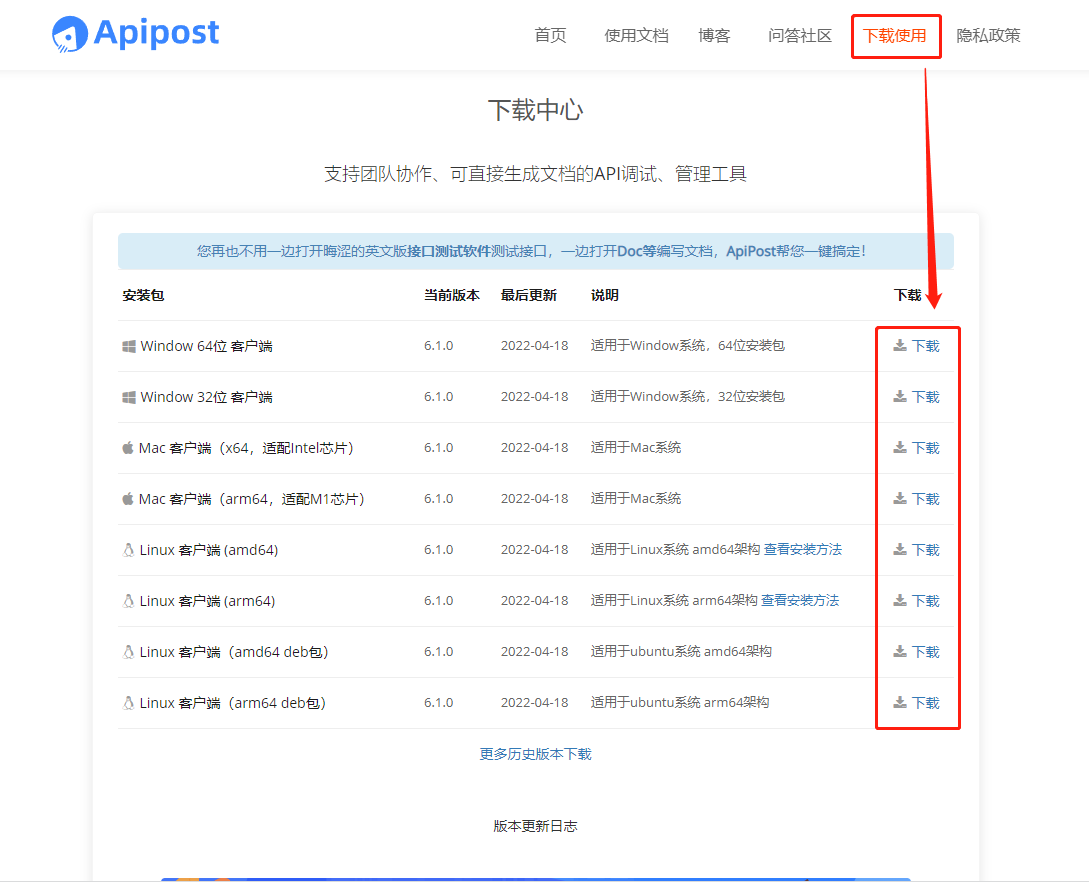
Task: Click 适用于Window系统，64位安装包 description
Action: click(x=688, y=345)
